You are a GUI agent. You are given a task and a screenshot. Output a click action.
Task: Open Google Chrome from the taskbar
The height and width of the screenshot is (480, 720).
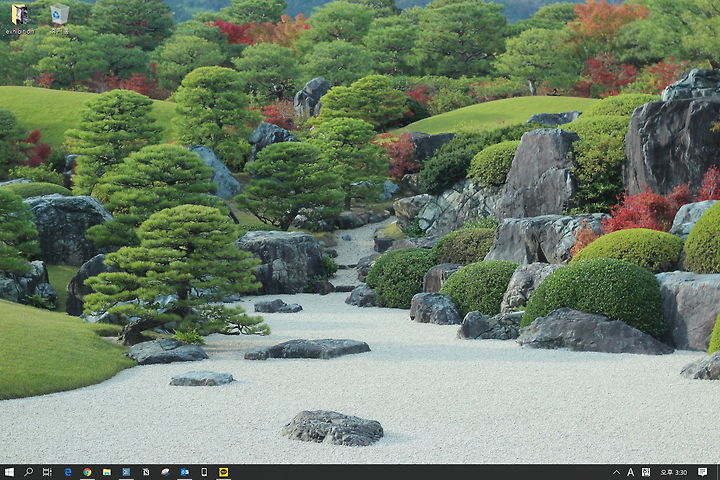[87, 472]
